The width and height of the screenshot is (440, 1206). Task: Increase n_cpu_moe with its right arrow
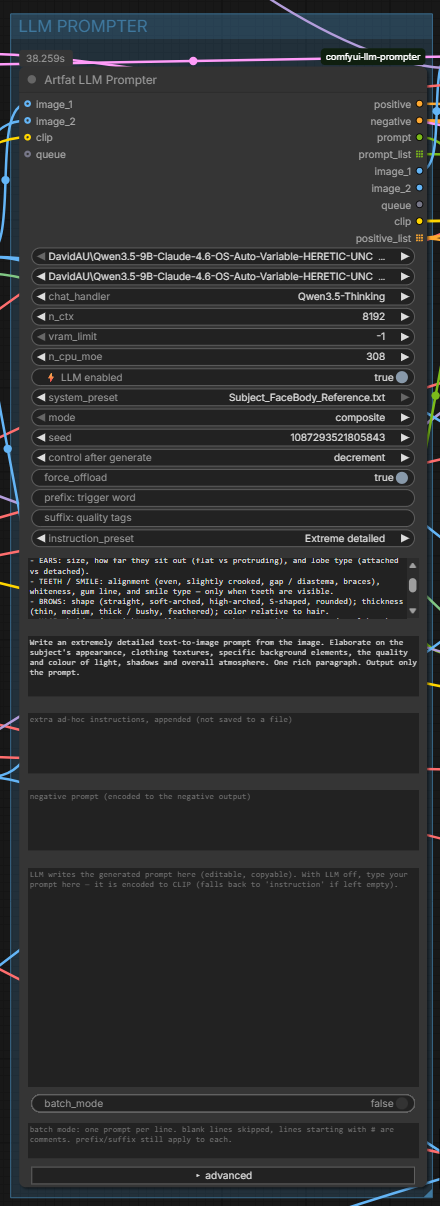405,357
